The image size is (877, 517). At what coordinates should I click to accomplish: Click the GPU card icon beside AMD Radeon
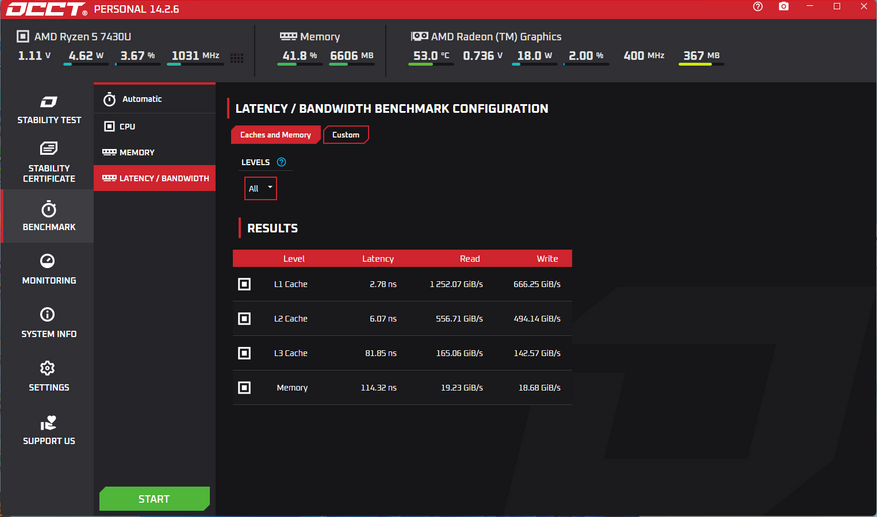click(419, 36)
